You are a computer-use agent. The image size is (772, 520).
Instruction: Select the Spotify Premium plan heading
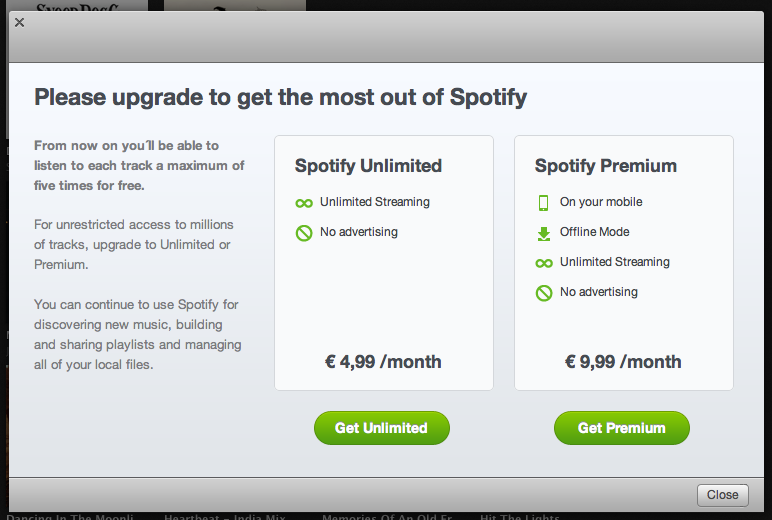coord(605,166)
